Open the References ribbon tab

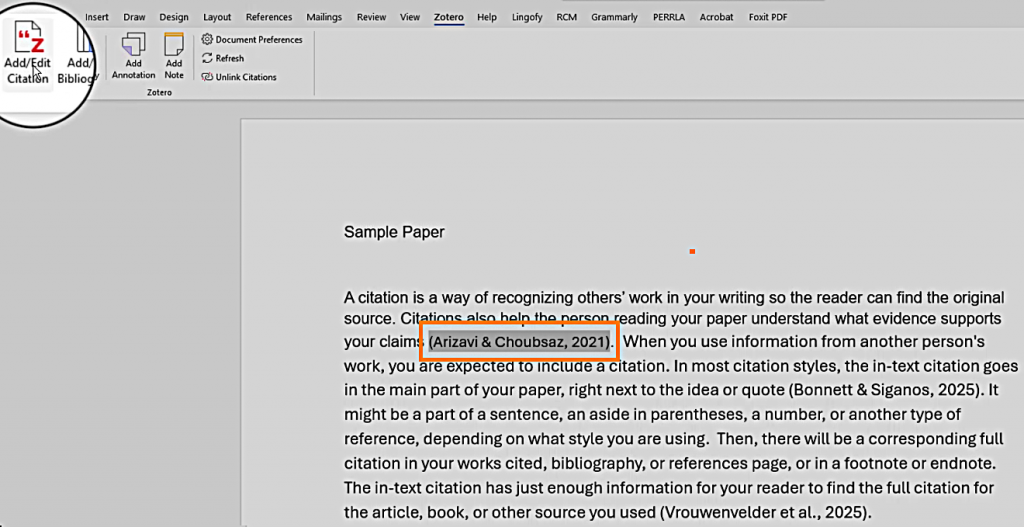[269, 17]
